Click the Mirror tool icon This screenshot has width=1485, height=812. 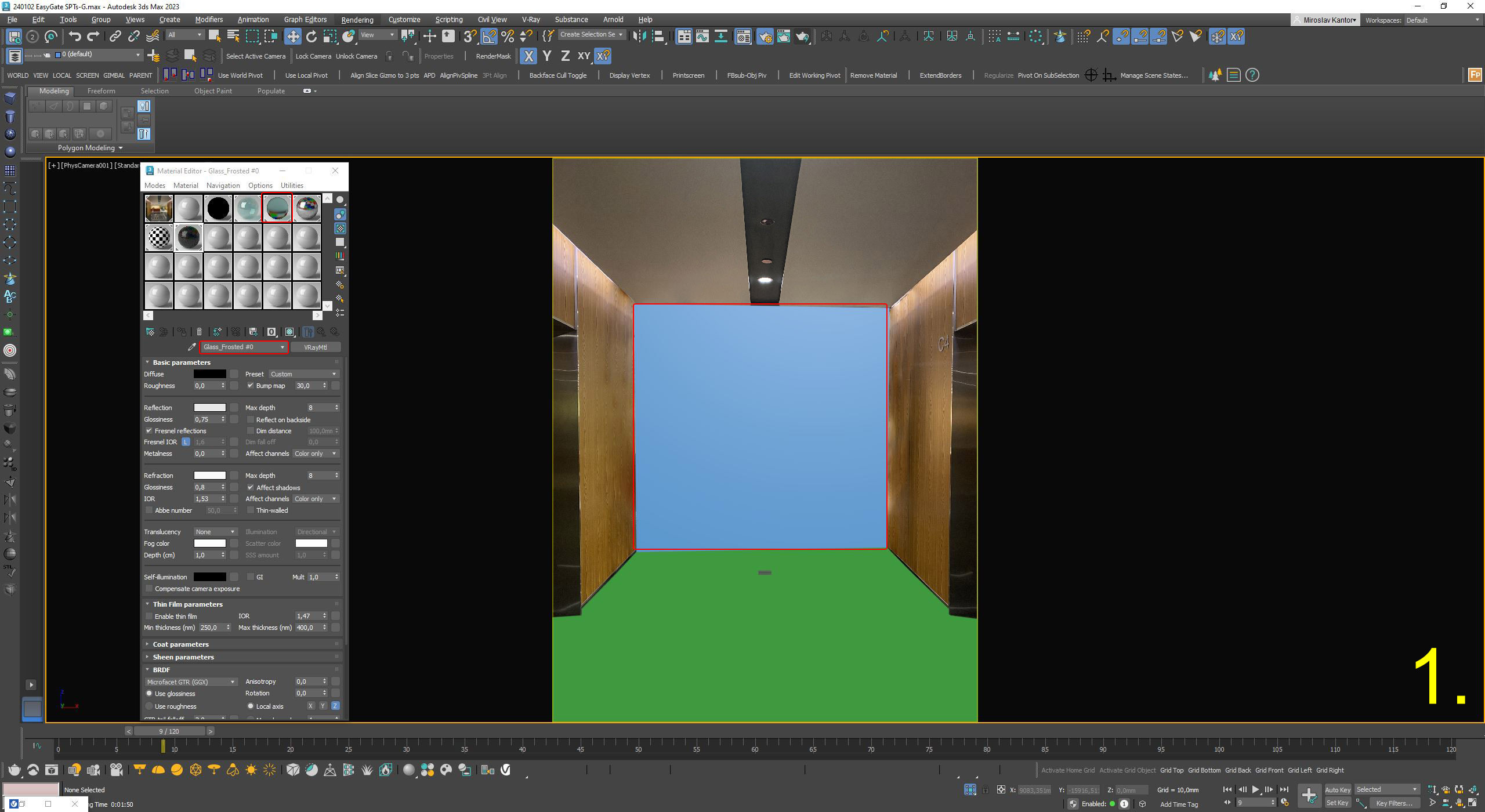[x=639, y=37]
